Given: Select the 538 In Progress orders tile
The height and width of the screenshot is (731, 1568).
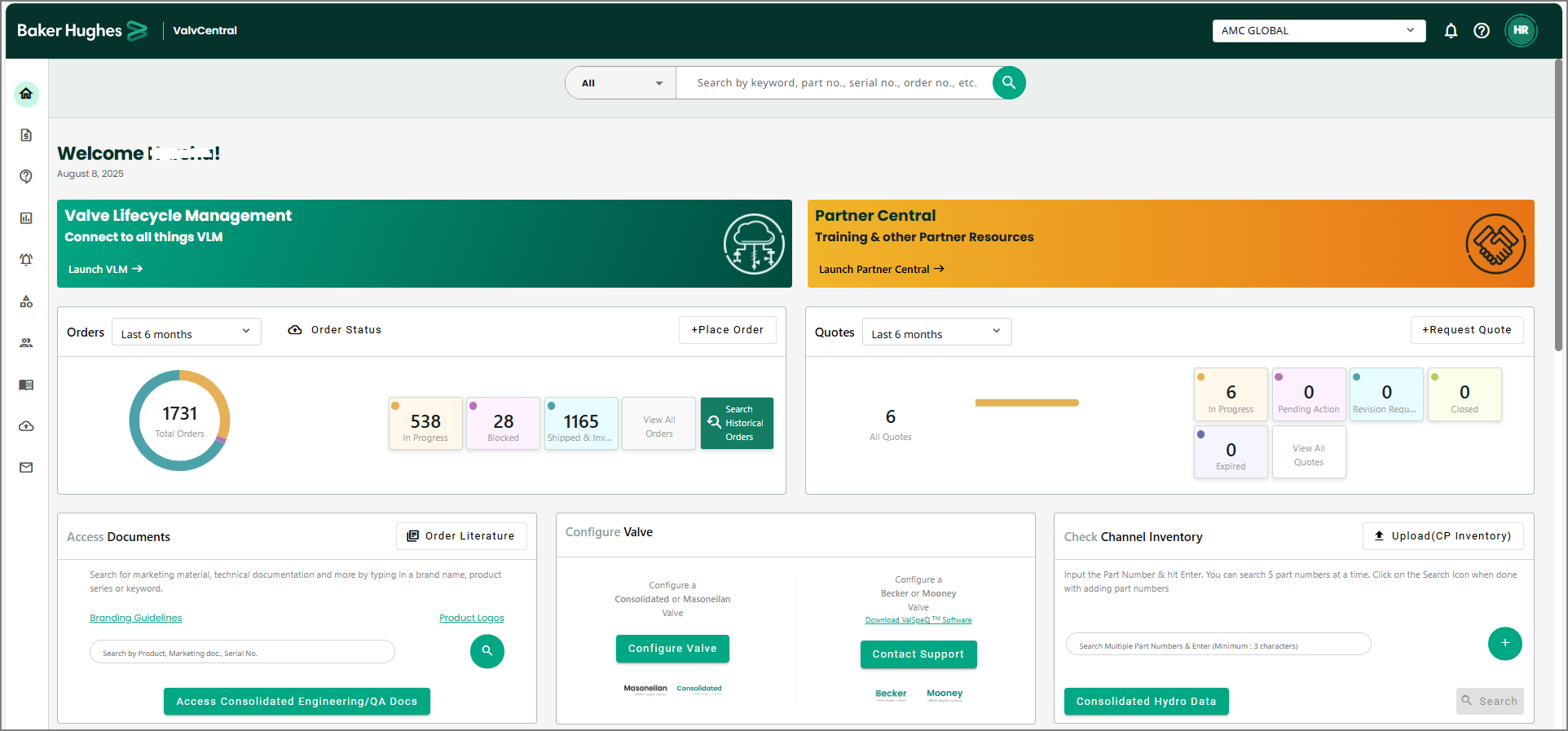Looking at the screenshot, I should [425, 424].
